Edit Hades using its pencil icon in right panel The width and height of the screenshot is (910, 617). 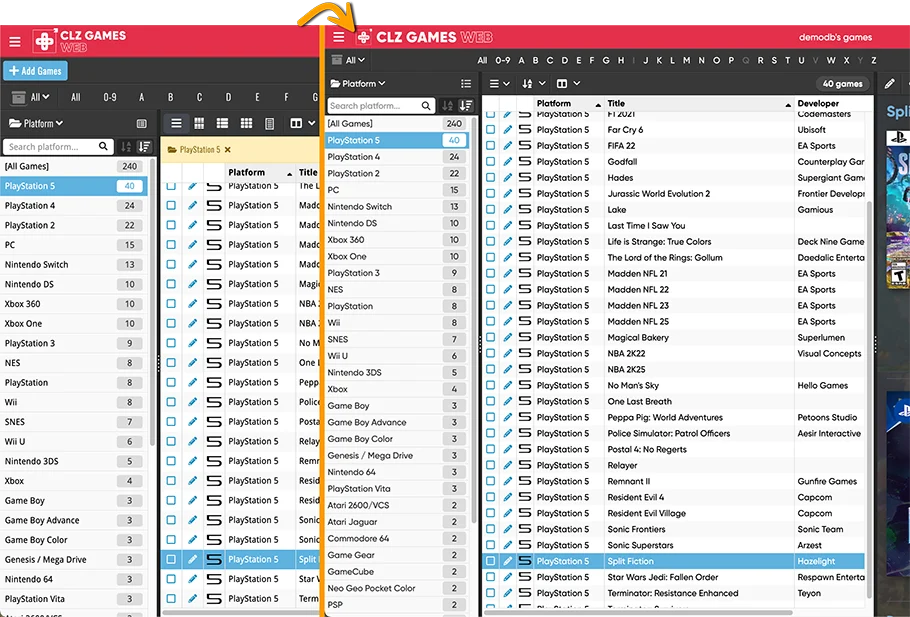coord(508,178)
